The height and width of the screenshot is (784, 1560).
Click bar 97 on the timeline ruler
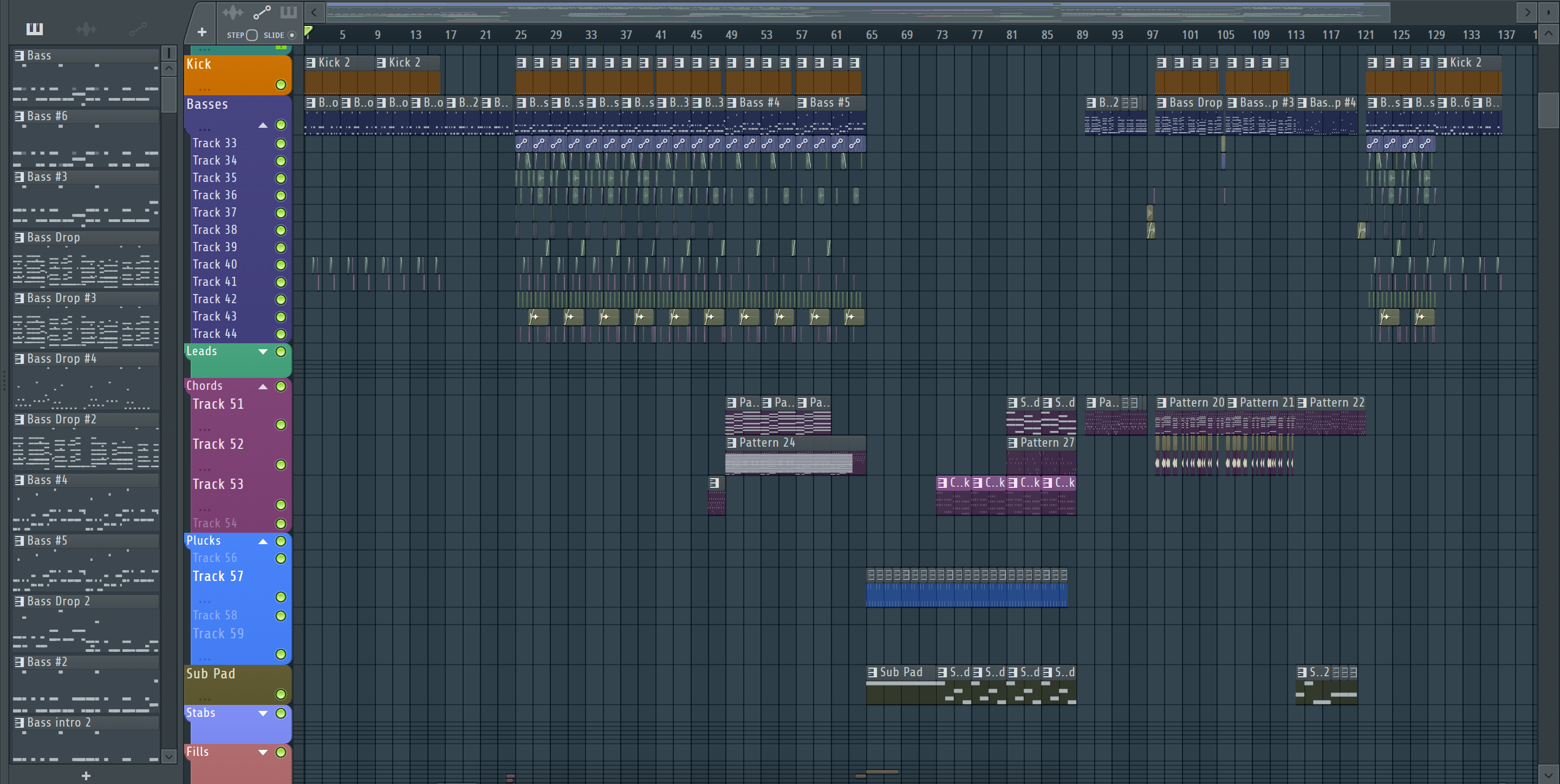point(1152,35)
